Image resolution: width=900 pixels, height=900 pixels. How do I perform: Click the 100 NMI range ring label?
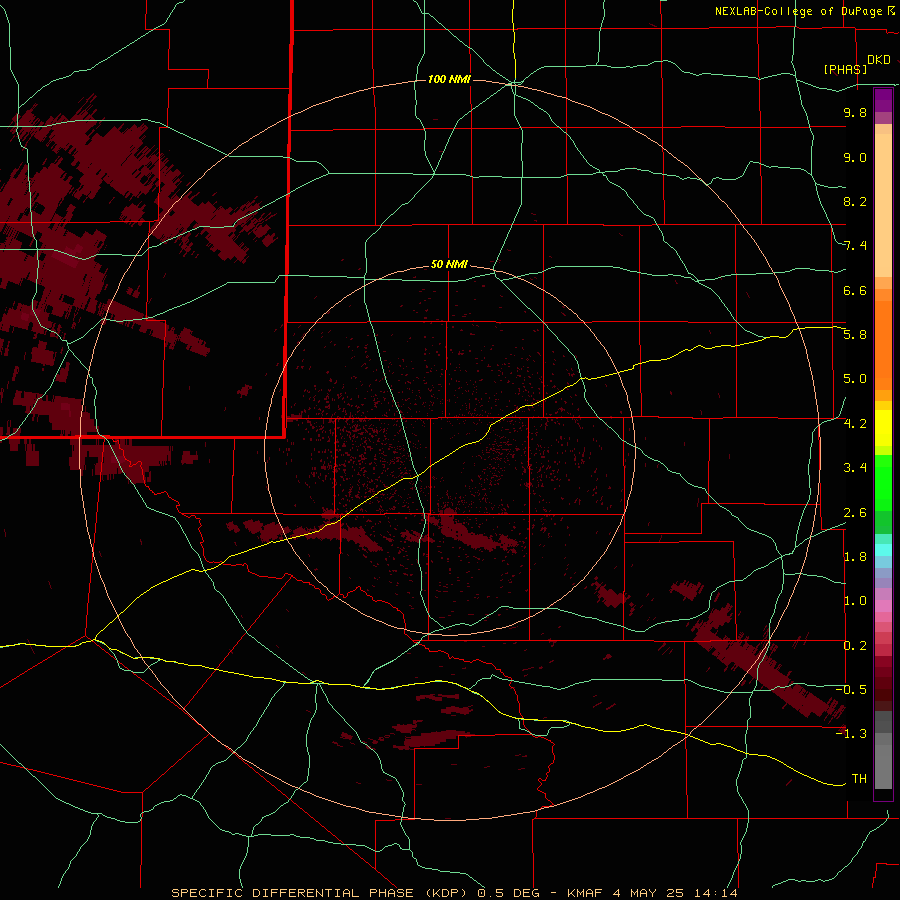pos(449,79)
